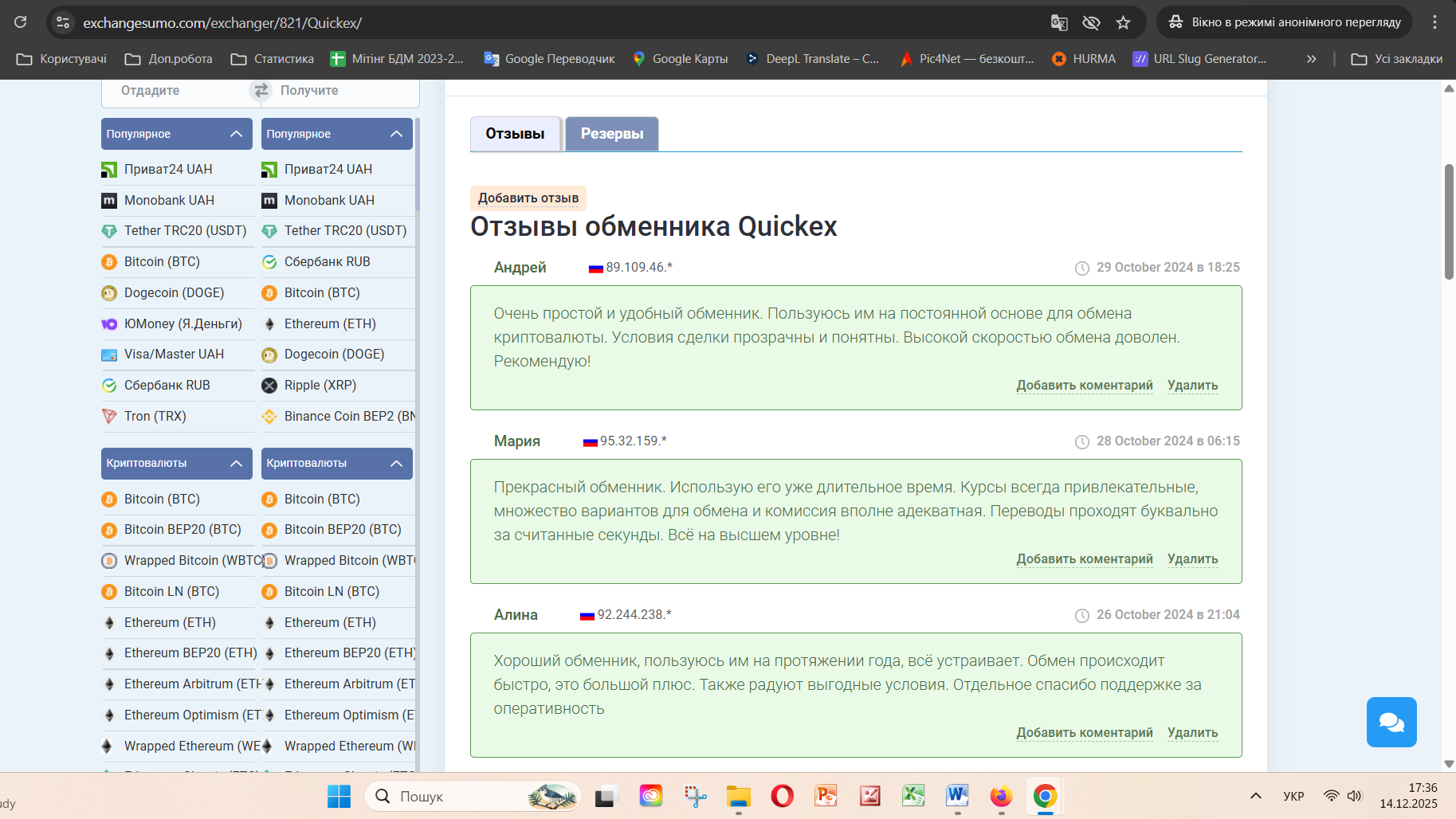Image resolution: width=1456 pixels, height=819 pixels.
Task: Launch Opera from the taskbar
Action: tap(782, 796)
